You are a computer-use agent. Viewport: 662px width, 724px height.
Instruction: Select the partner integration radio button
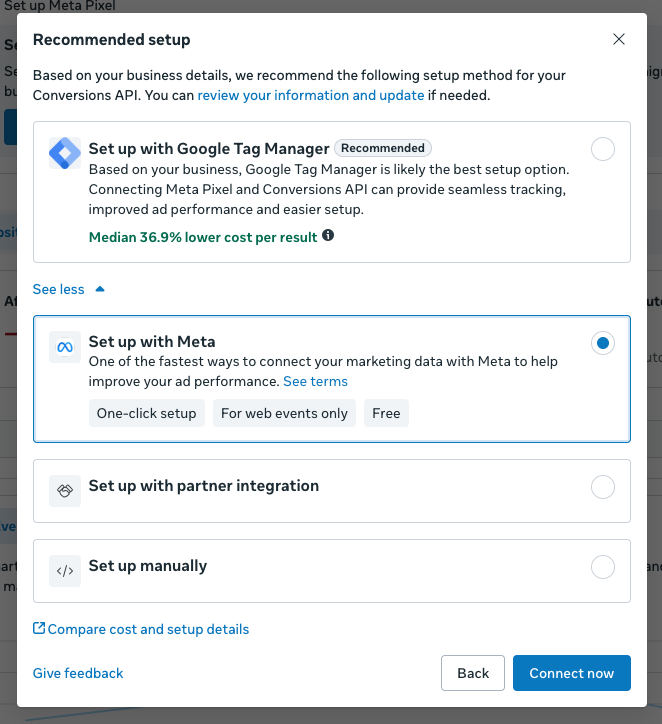click(x=602, y=487)
